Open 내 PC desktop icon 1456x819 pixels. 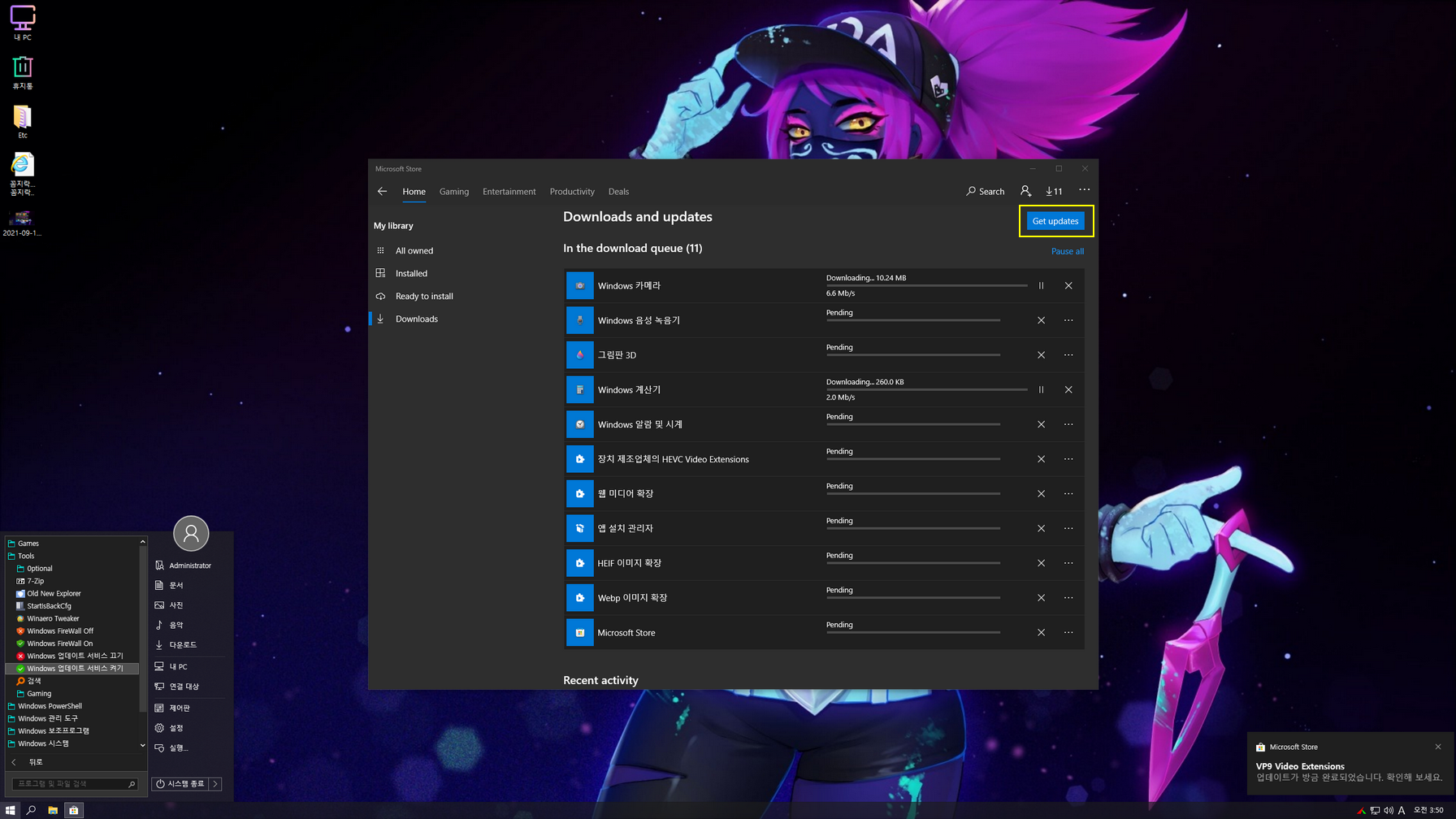(x=23, y=23)
